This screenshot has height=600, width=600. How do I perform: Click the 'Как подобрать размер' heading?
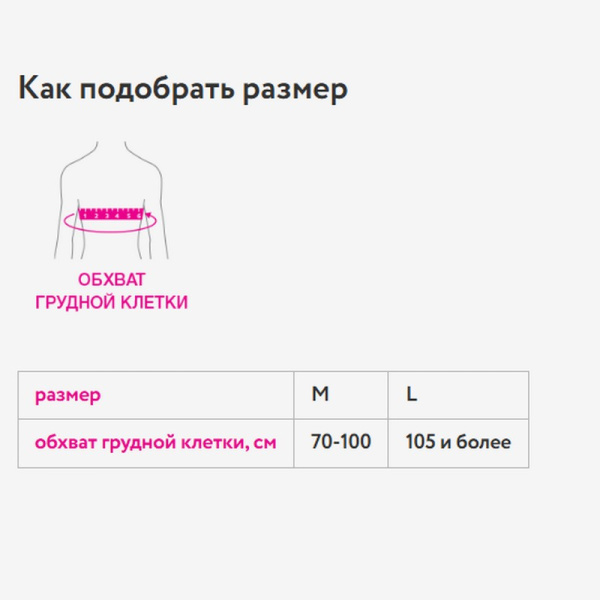pos(183,89)
